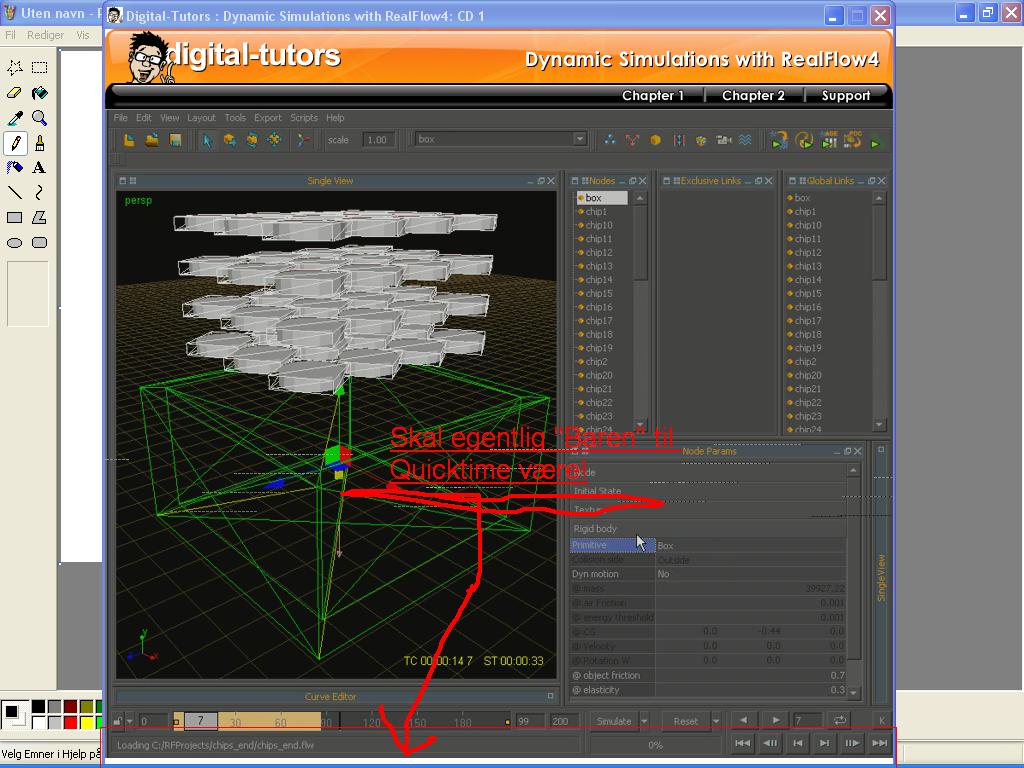This screenshot has width=1024, height=768.
Task: Jump to the first frame
Action: [x=743, y=743]
